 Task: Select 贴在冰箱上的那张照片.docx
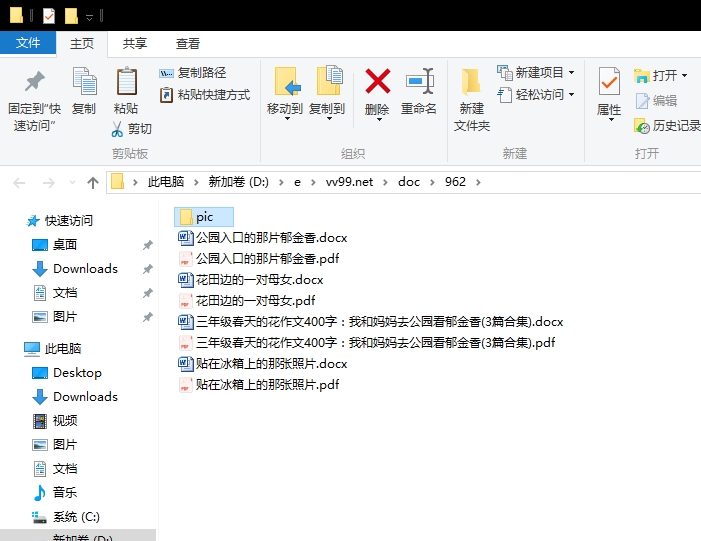coord(263,363)
